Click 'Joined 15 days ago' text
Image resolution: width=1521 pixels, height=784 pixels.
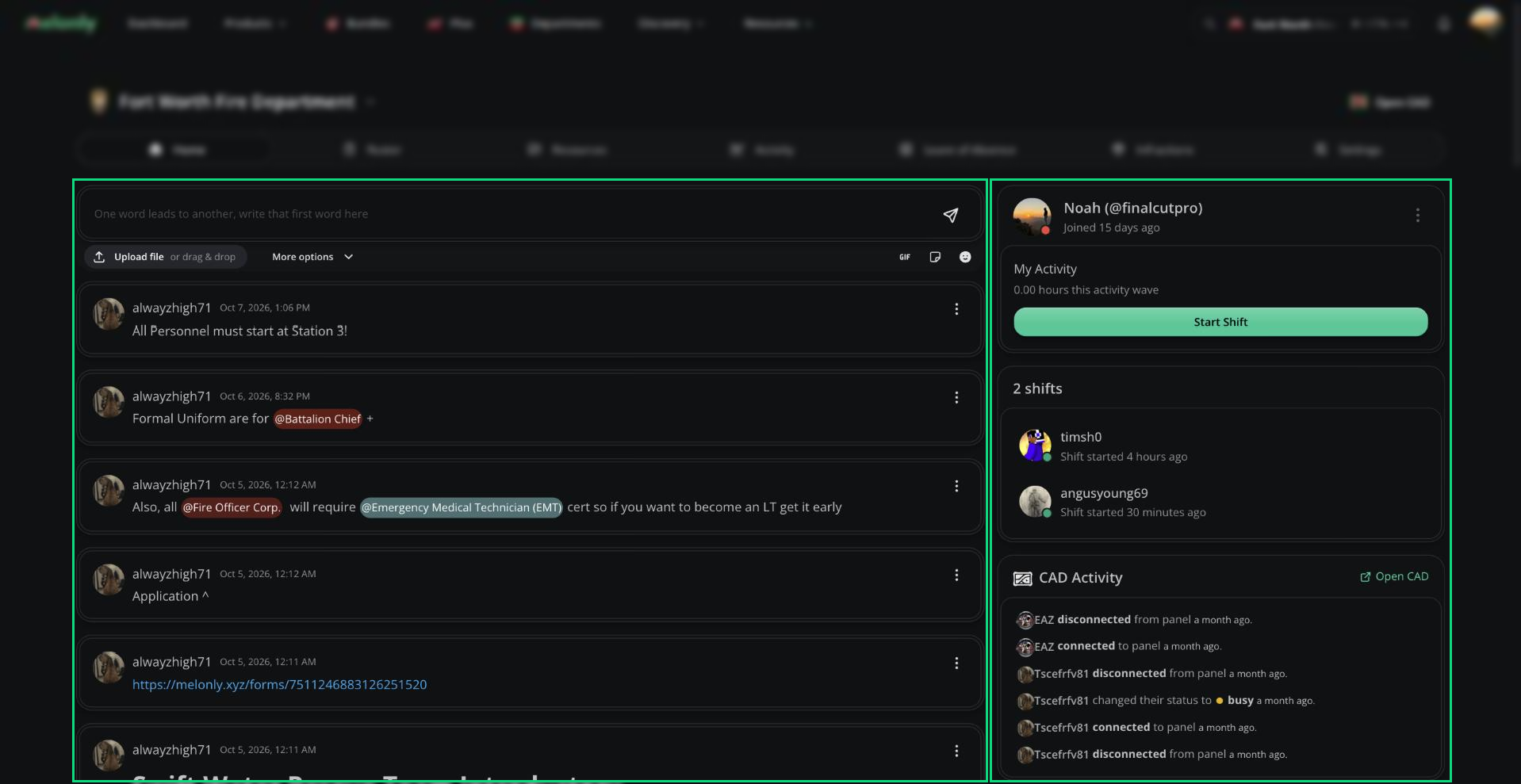[1111, 228]
